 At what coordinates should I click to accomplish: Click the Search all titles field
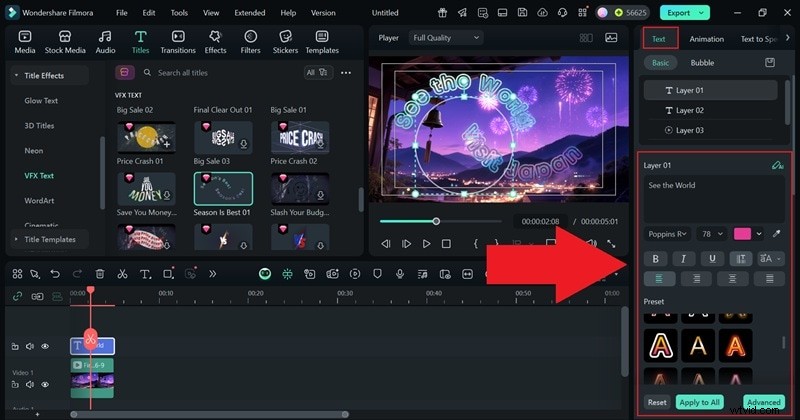pos(219,72)
